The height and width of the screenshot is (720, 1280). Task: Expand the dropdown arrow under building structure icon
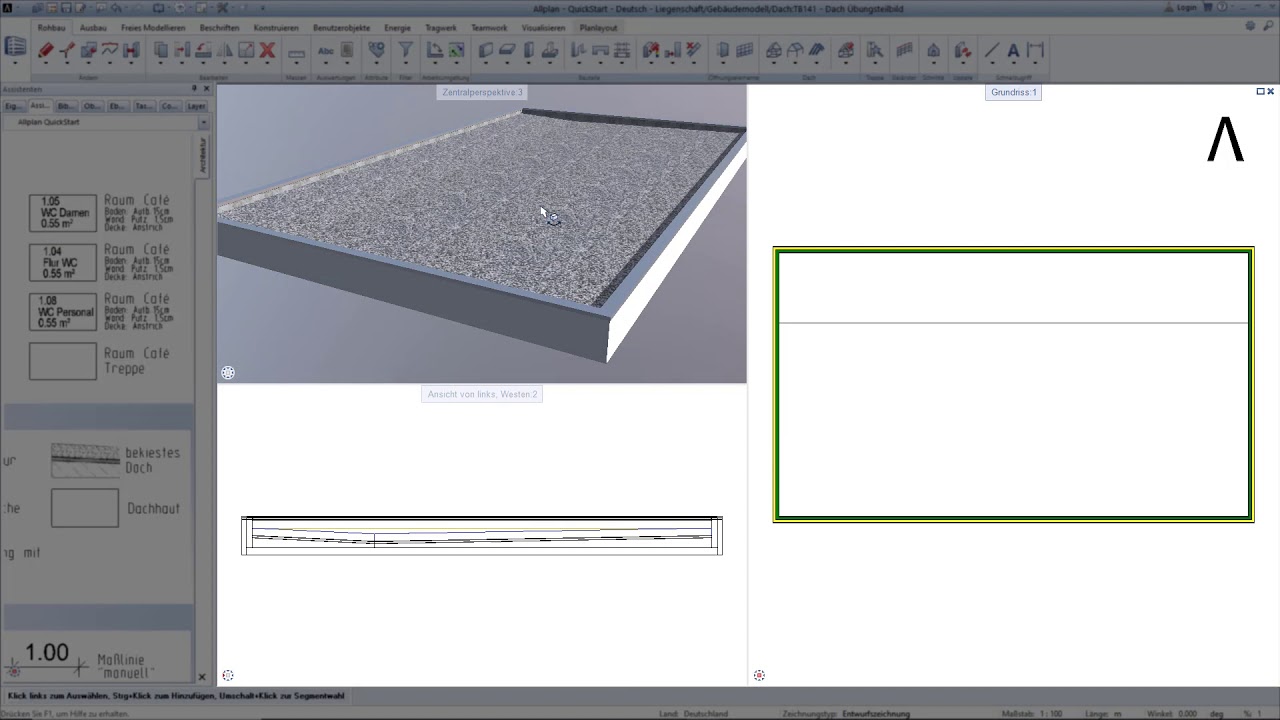tap(15, 64)
